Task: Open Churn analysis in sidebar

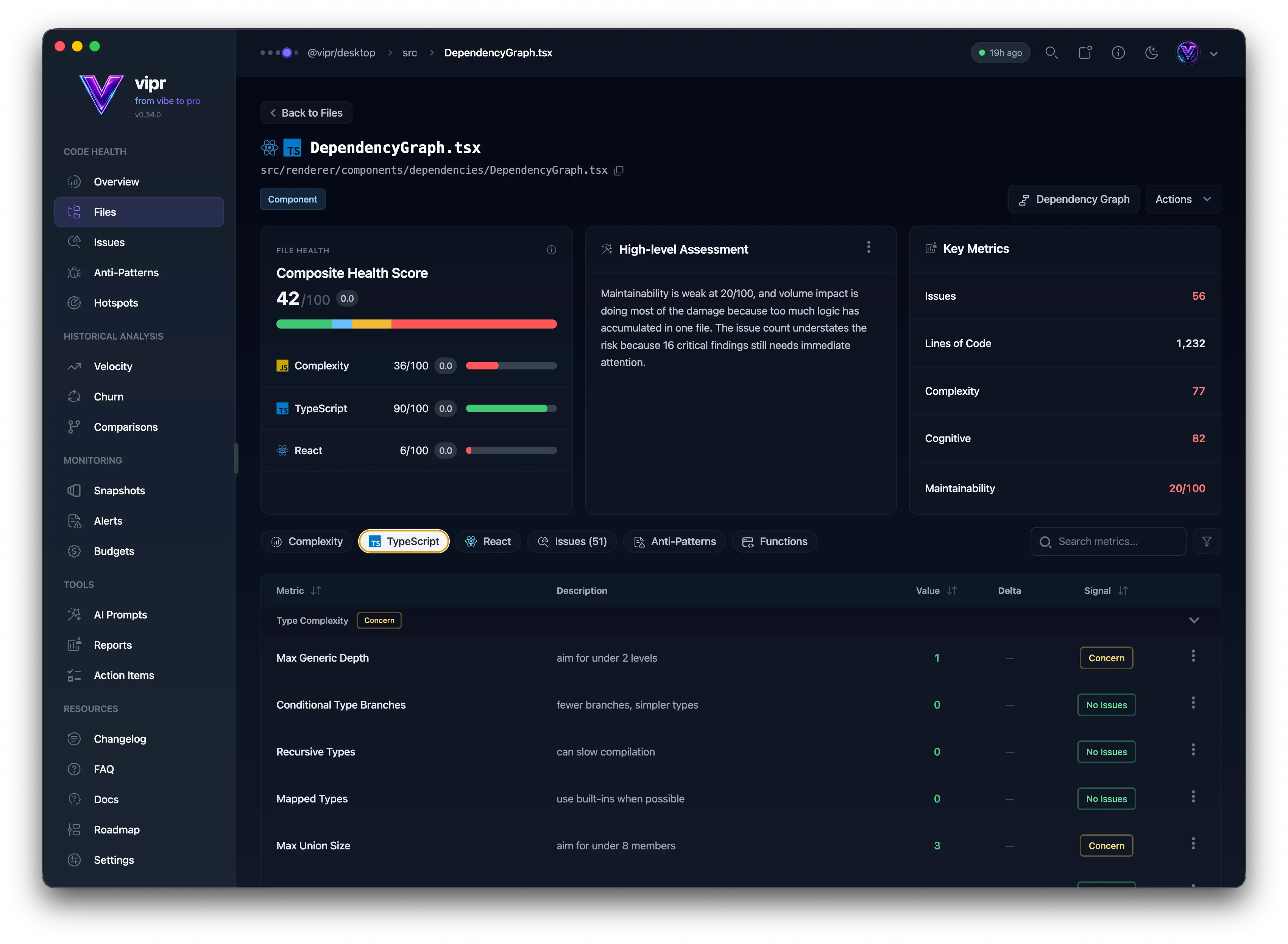Action: point(139,397)
